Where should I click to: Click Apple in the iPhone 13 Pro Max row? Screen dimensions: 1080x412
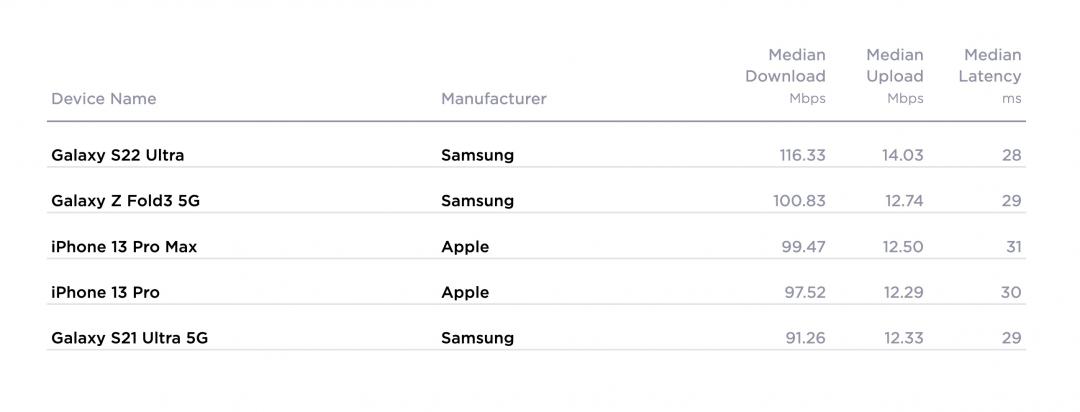tap(465, 247)
